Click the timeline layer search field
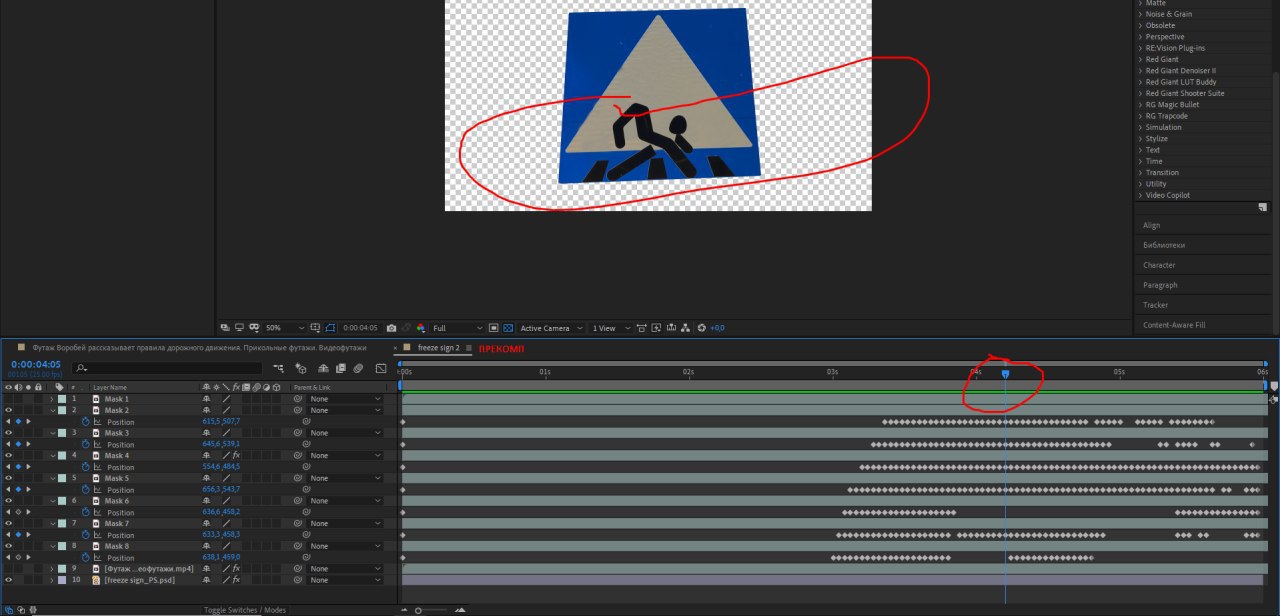The height and width of the screenshot is (616, 1280). coord(165,368)
